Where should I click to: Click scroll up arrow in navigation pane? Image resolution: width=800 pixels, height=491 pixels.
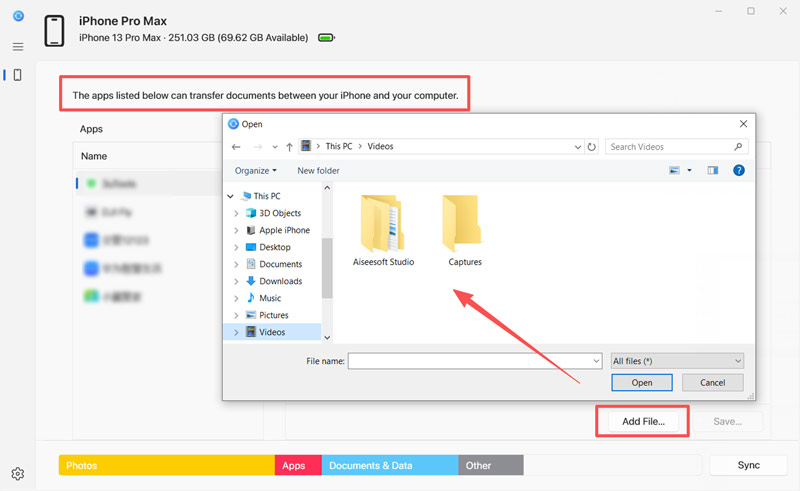point(327,188)
